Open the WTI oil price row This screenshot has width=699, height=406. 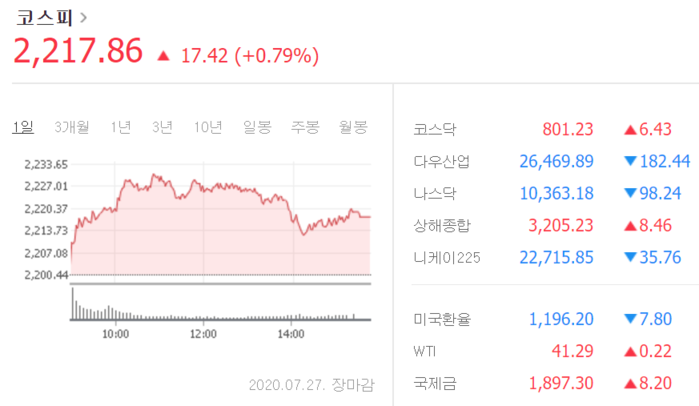pyautogui.click(x=424, y=352)
